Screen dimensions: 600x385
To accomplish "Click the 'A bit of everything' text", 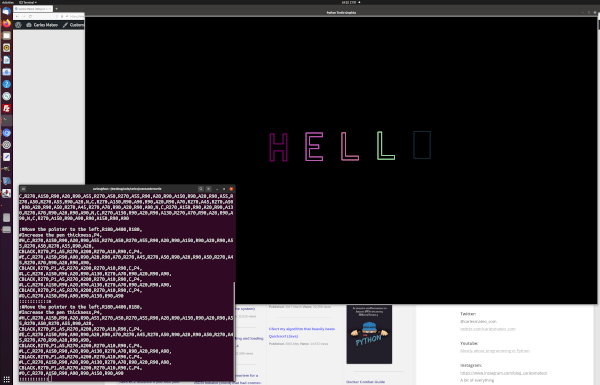I will (x=477, y=380).
